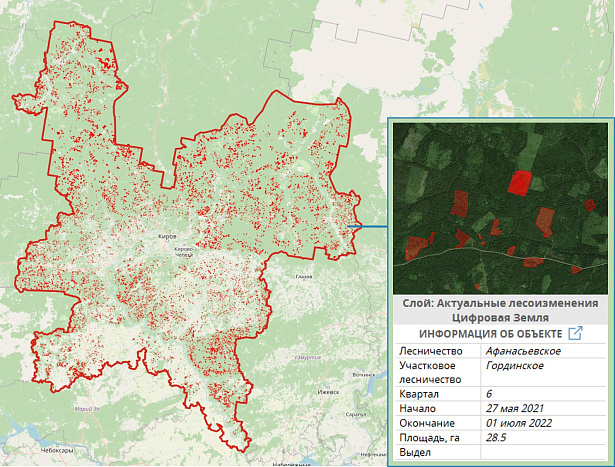Select the bright red highlighted polygon in satellite view
Viewport: 615px width, 467px height.
(x=520, y=183)
